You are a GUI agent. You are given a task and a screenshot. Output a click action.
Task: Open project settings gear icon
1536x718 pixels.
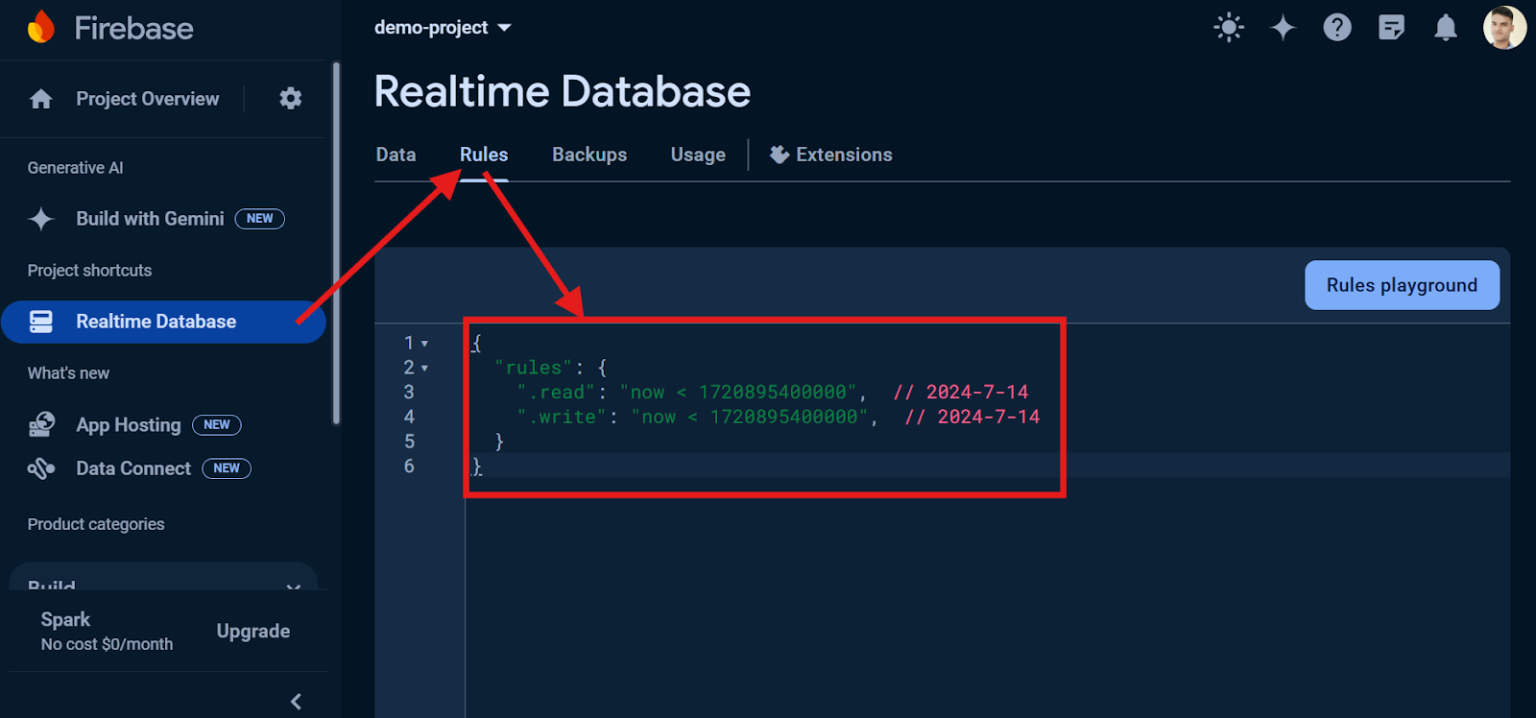pyautogui.click(x=289, y=98)
